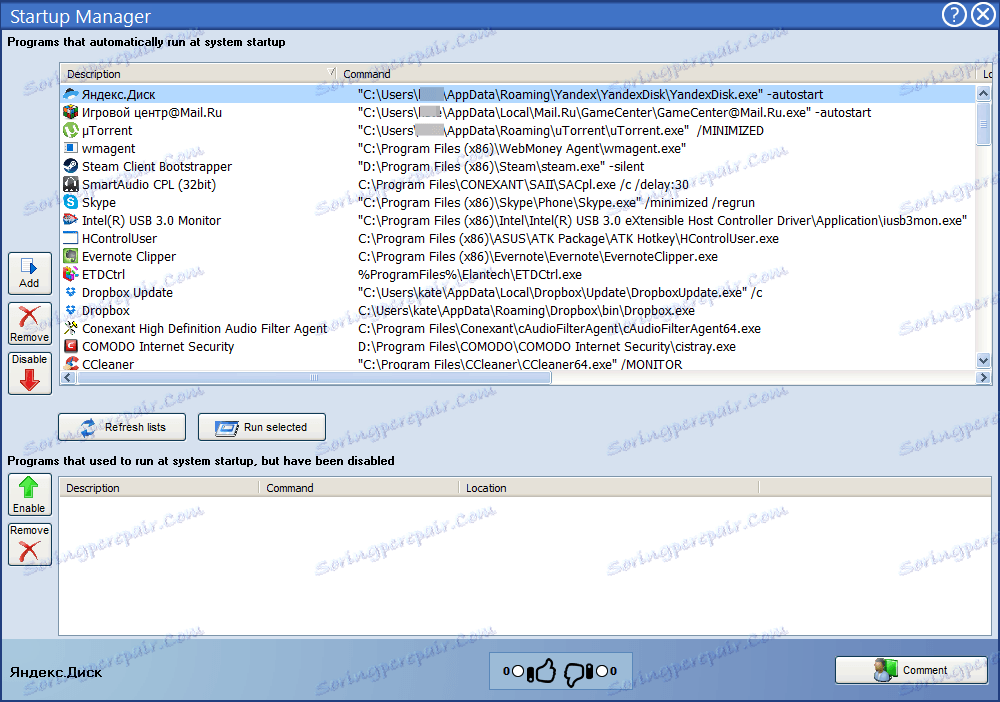The width and height of the screenshot is (1000, 702).
Task: Click the HControlUser program icon
Action: coord(71,238)
